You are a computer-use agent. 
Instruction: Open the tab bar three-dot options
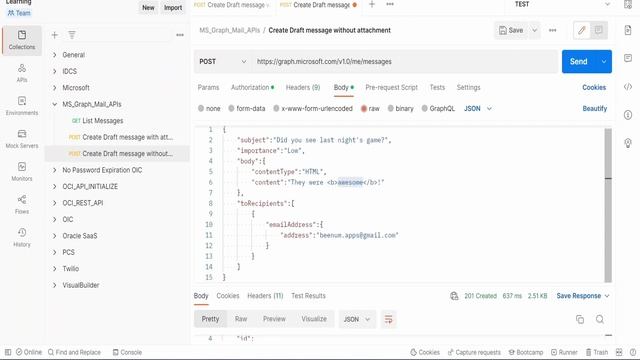pos(390,4)
